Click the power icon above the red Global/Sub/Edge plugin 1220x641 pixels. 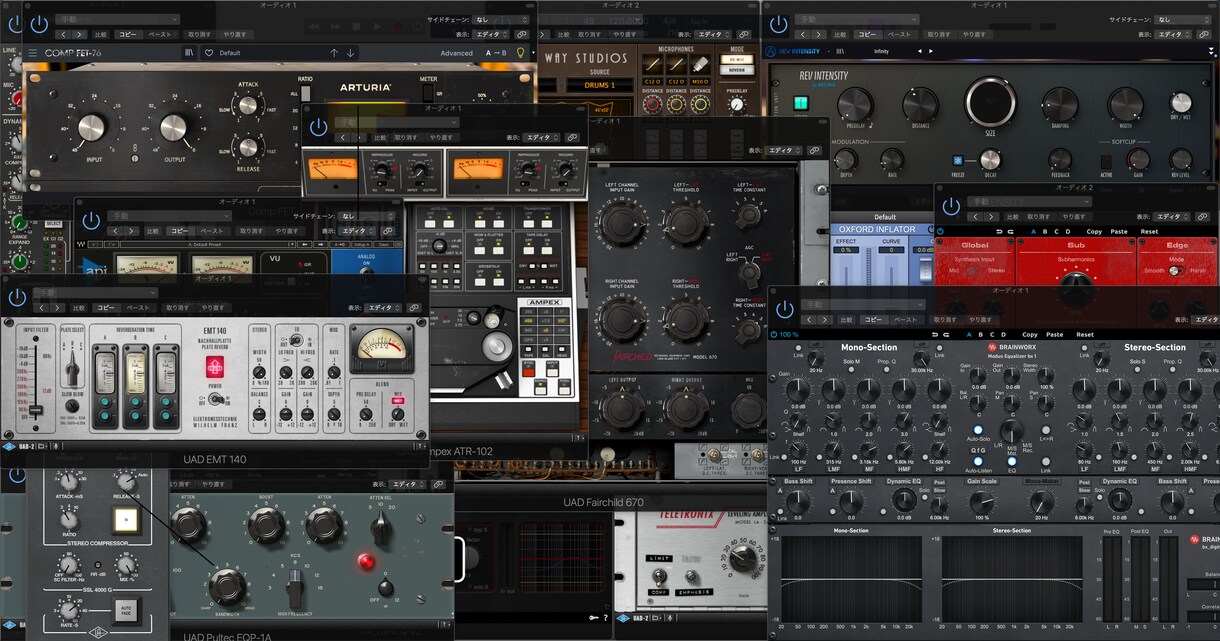[x=951, y=207]
